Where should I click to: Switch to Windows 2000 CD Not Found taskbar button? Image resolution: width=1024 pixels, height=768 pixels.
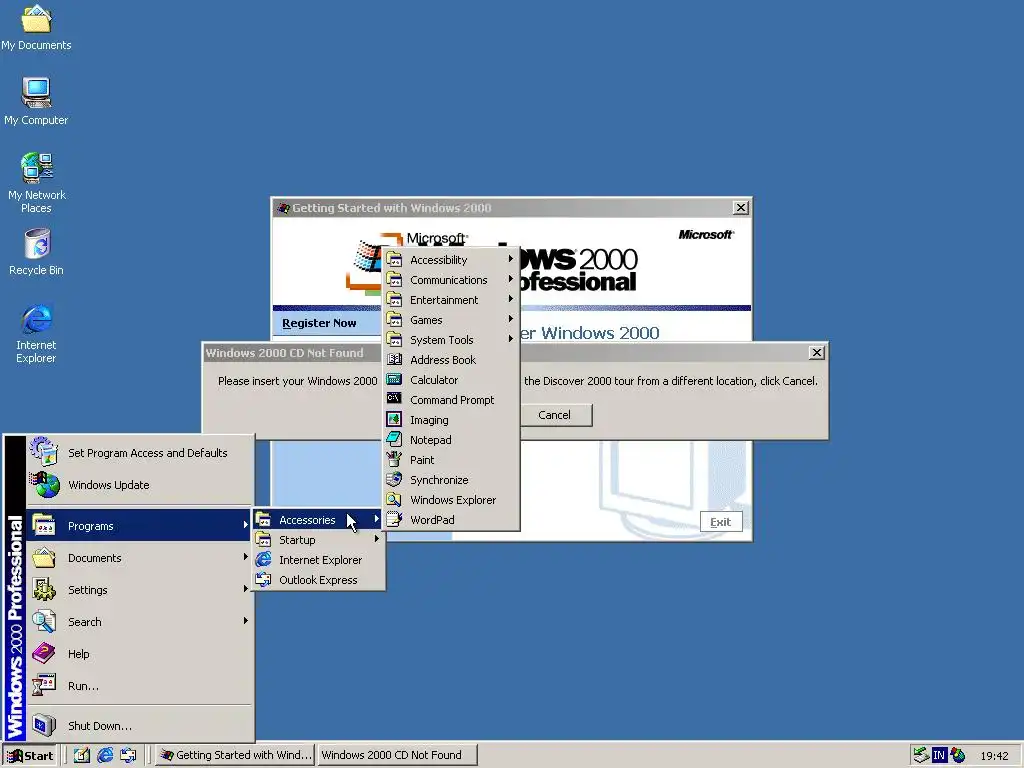click(x=398, y=755)
